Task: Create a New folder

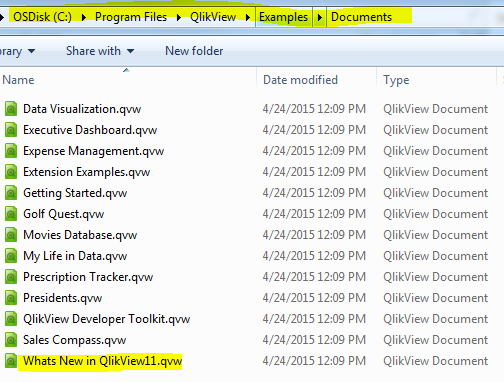Action: point(194,51)
